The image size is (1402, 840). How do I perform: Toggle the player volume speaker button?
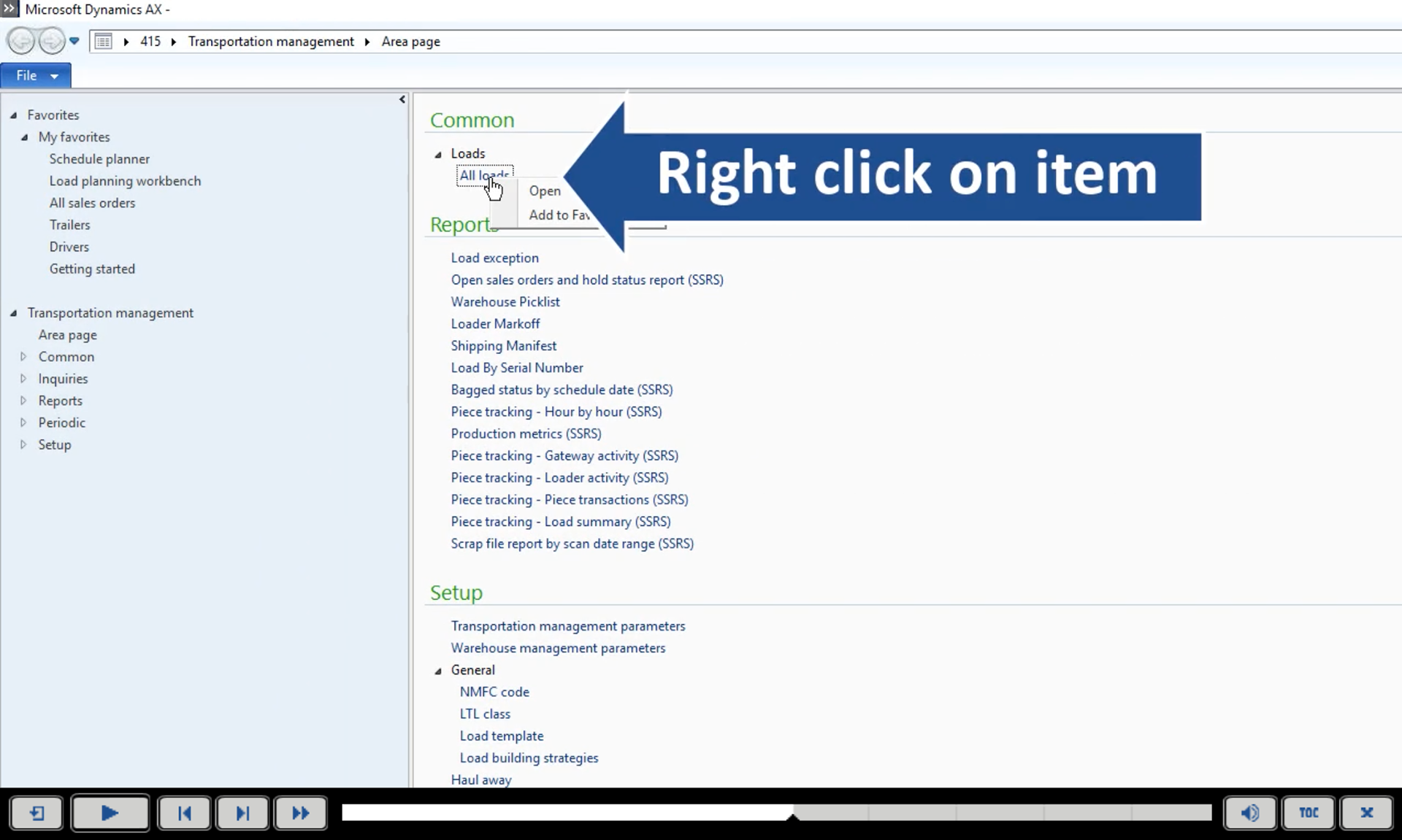pos(1250,812)
